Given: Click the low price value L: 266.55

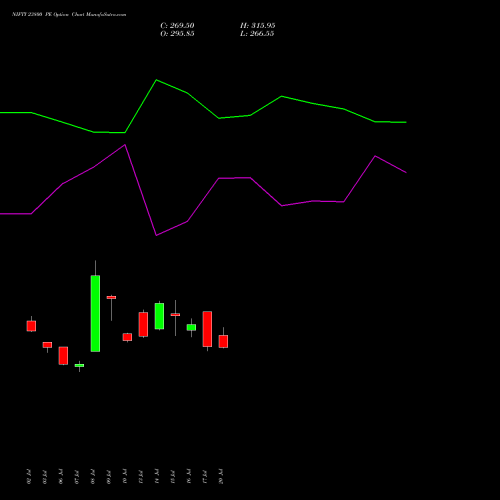Looking at the screenshot, I should click(257, 34).
